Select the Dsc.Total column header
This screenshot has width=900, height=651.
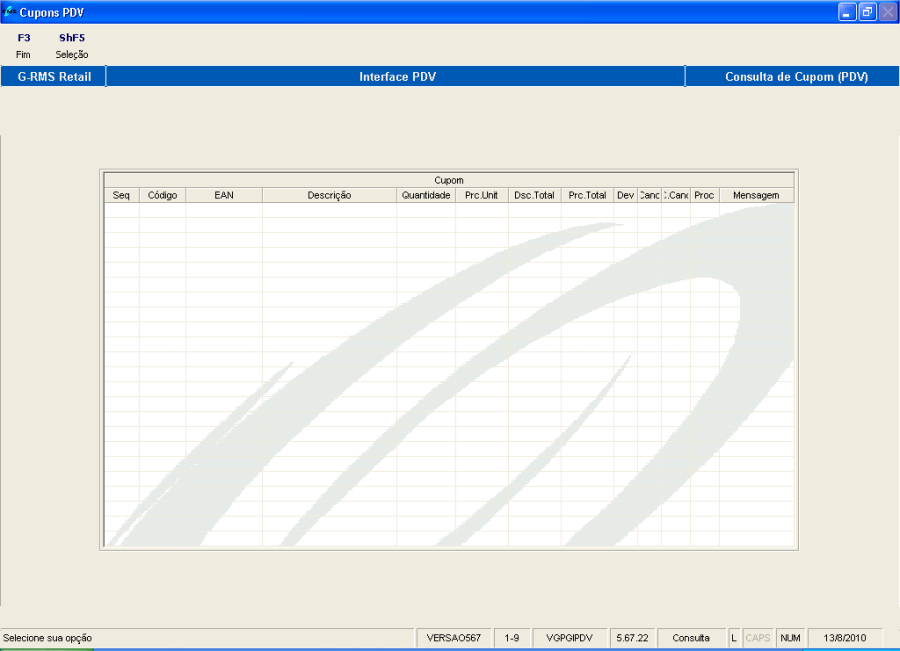click(534, 195)
